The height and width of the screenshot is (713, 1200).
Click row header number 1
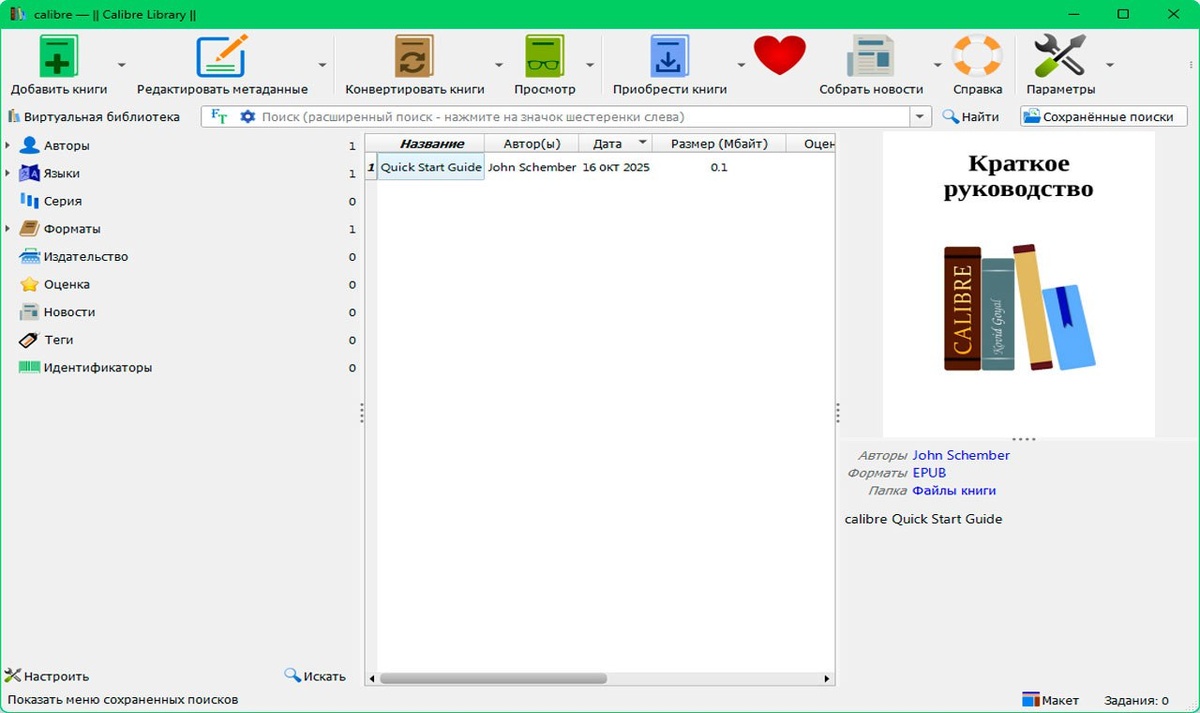(371, 168)
